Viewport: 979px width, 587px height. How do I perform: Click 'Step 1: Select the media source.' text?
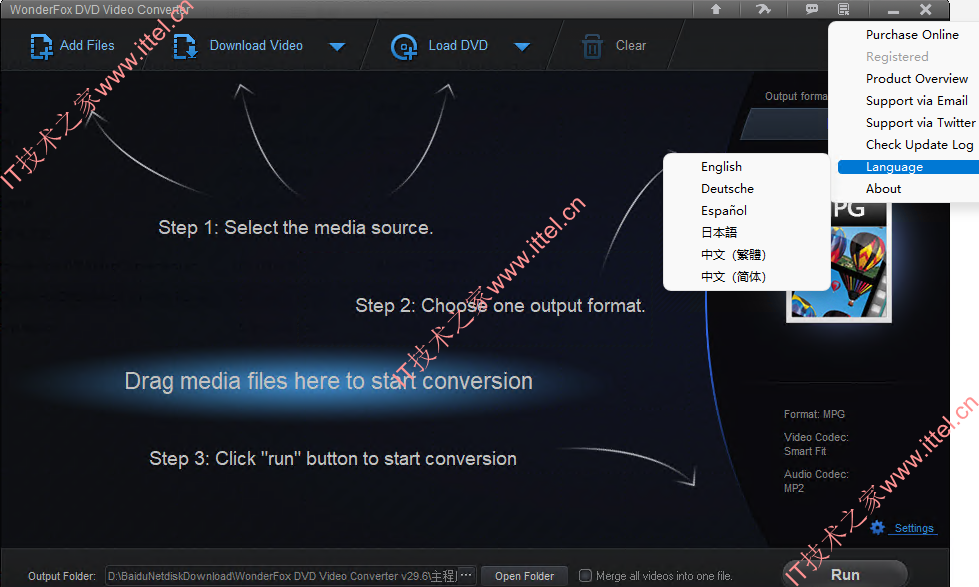tap(295, 227)
